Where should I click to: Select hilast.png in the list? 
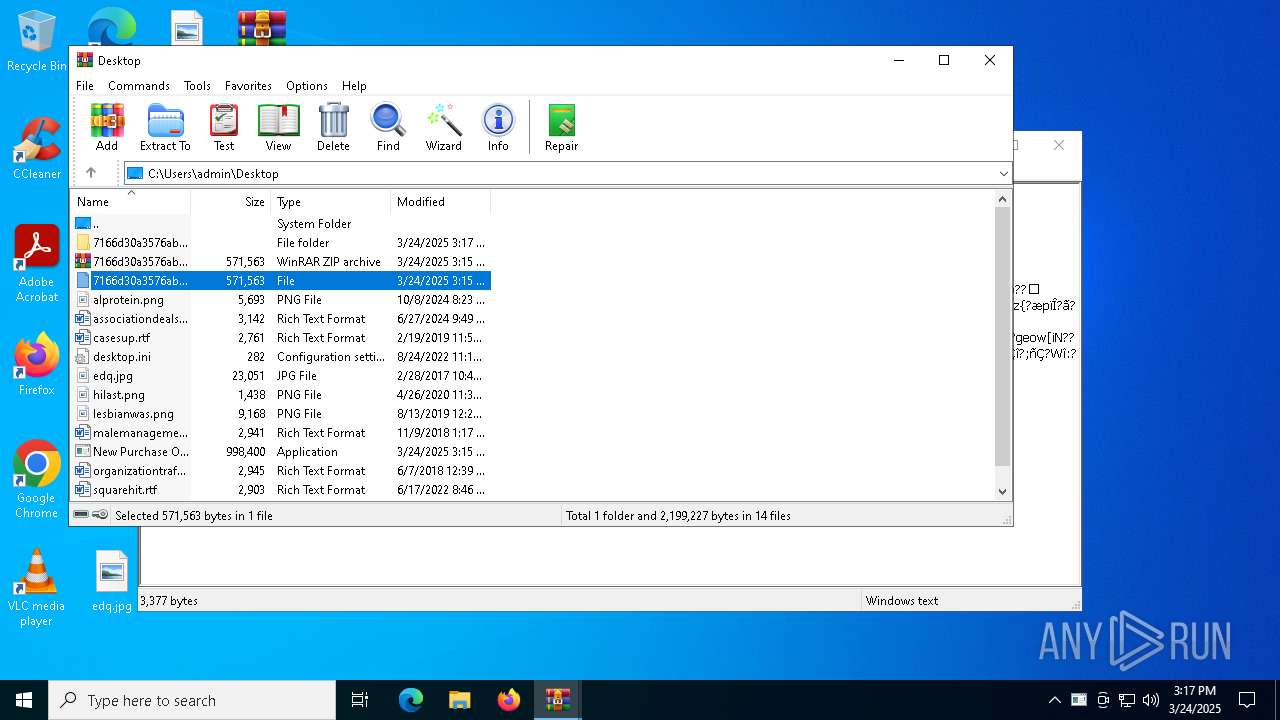point(281,395)
